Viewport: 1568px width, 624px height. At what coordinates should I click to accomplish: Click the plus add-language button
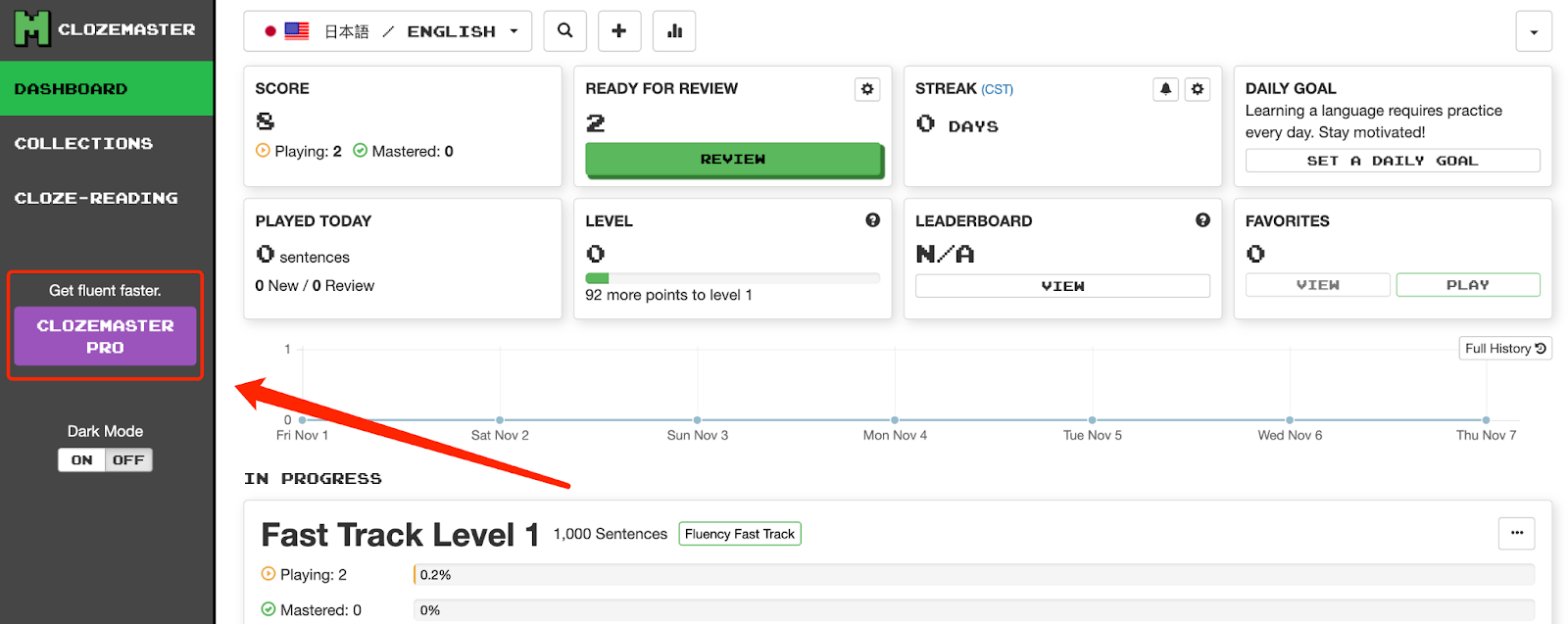pyautogui.click(x=619, y=31)
